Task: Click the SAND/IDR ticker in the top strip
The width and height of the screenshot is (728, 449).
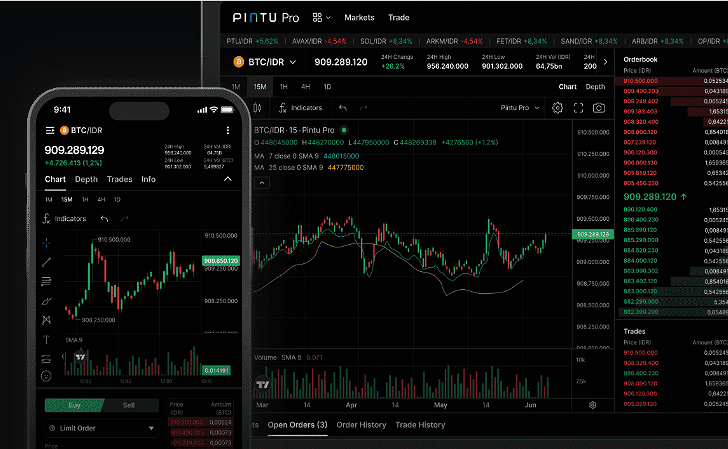Action: (x=589, y=41)
